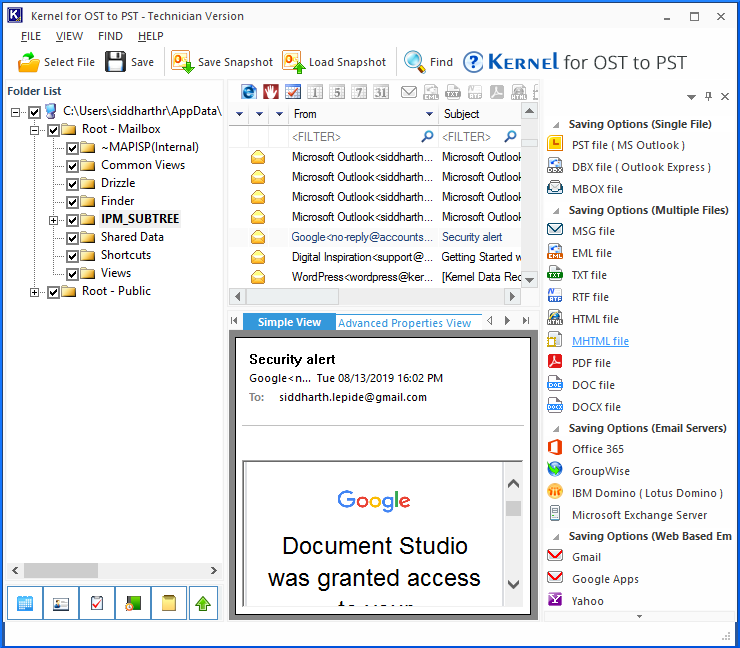Click the search icon in From filter
The width and height of the screenshot is (740, 648).
point(427,136)
